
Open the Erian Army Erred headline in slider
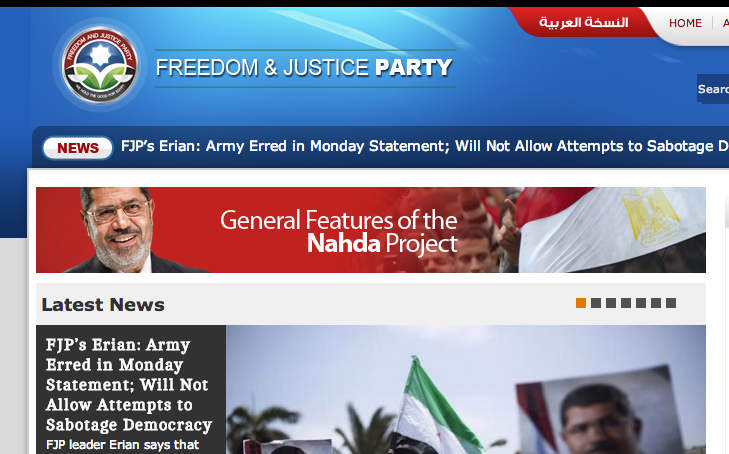pyautogui.click(x=129, y=385)
